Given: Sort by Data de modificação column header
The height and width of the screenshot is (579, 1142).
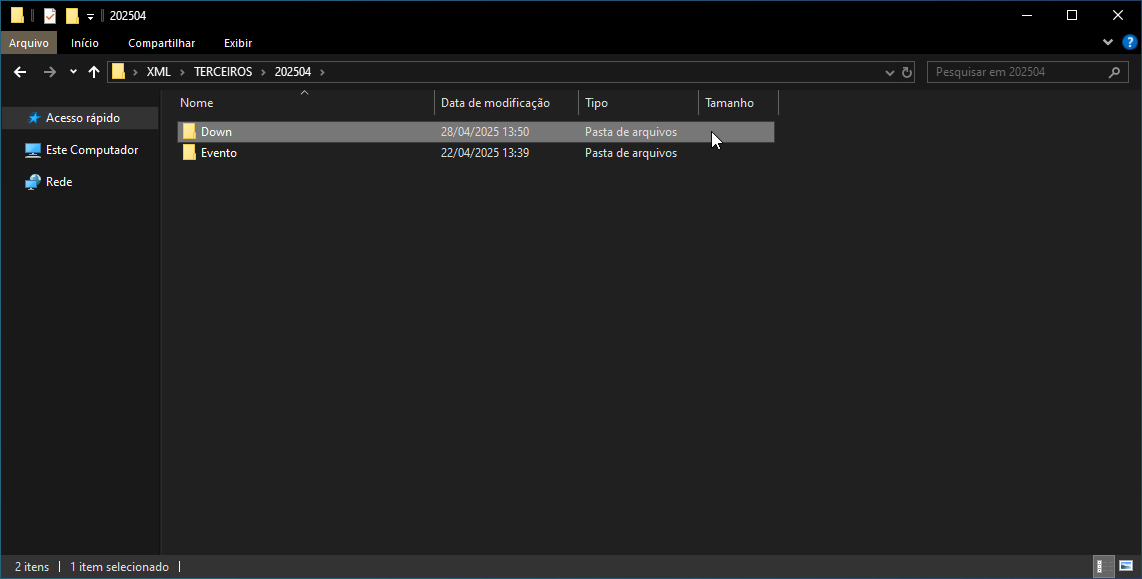Looking at the screenshot, I should [x=495, y=103].
